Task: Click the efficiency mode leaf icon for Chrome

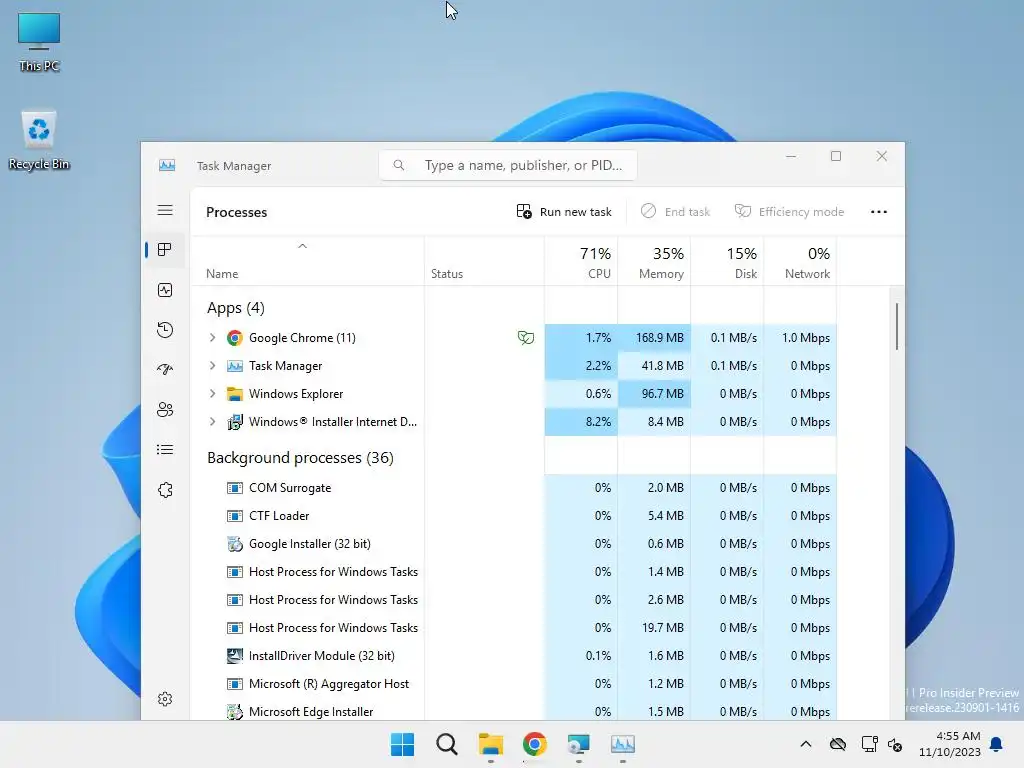Action: pyautogui.click(x=526, y=338)
